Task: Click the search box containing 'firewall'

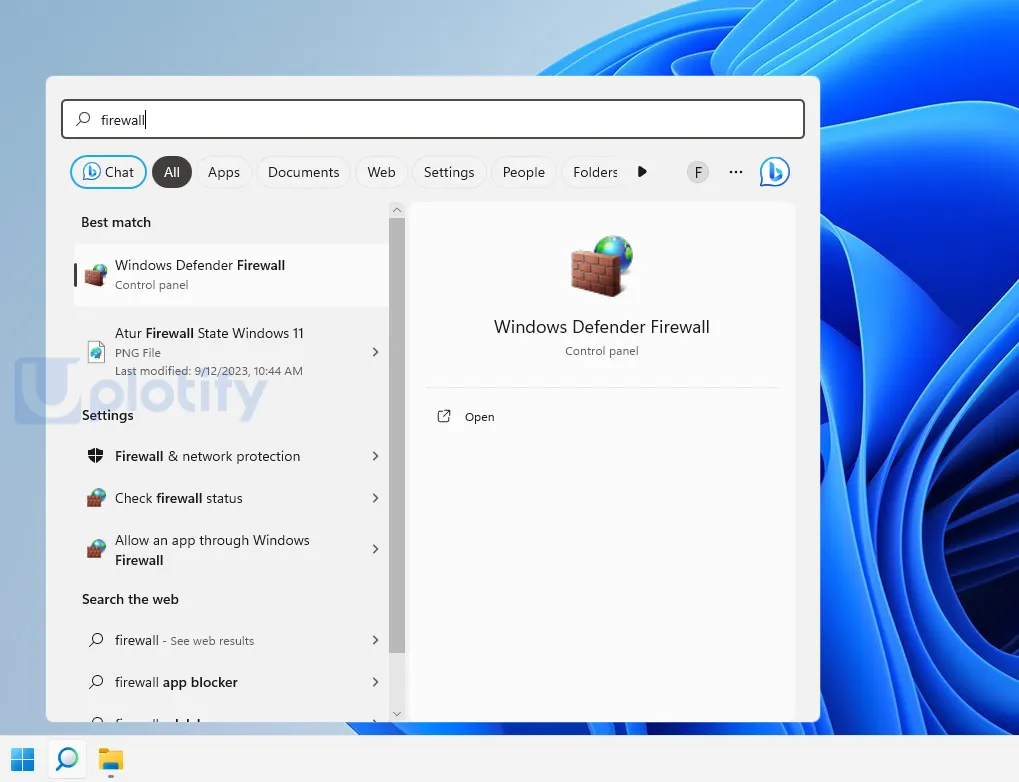Action: 433,119
